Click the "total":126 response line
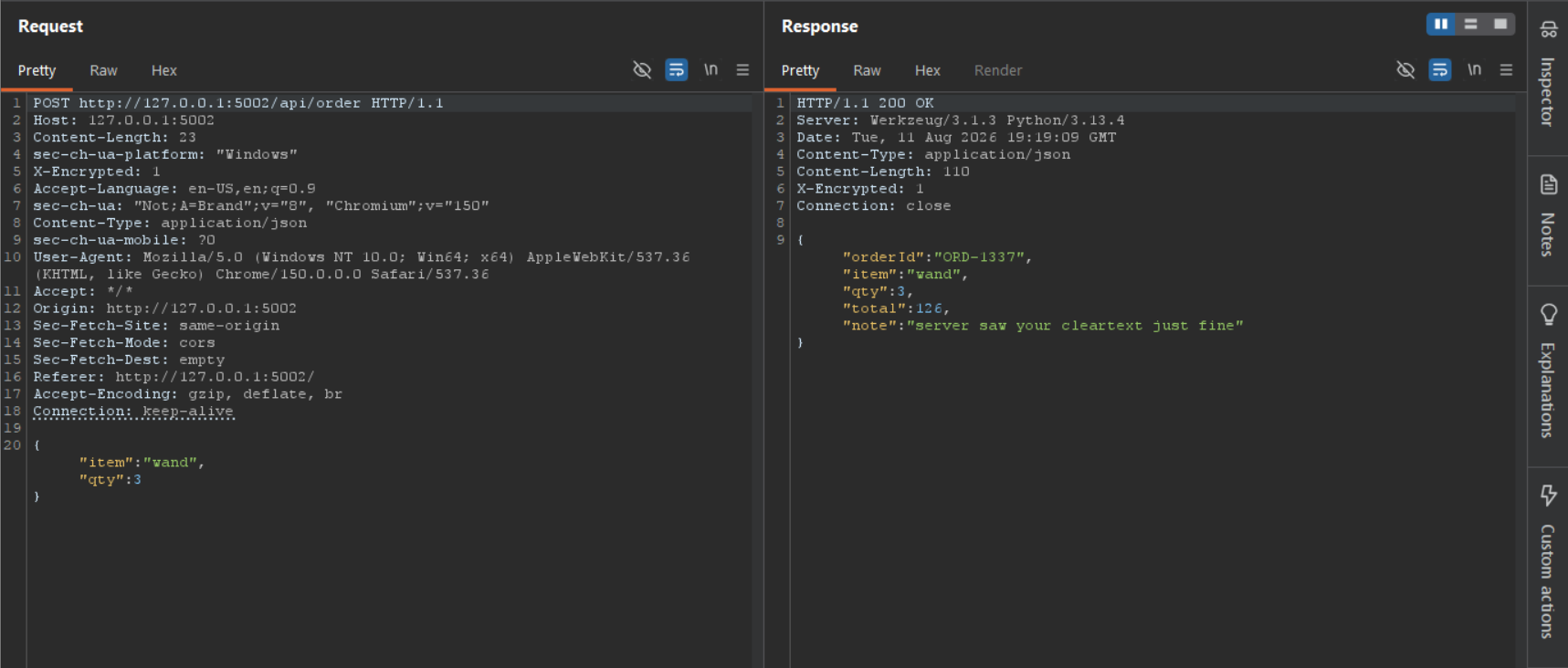This screenshot has height=668, width=1568. coord(896,308)
